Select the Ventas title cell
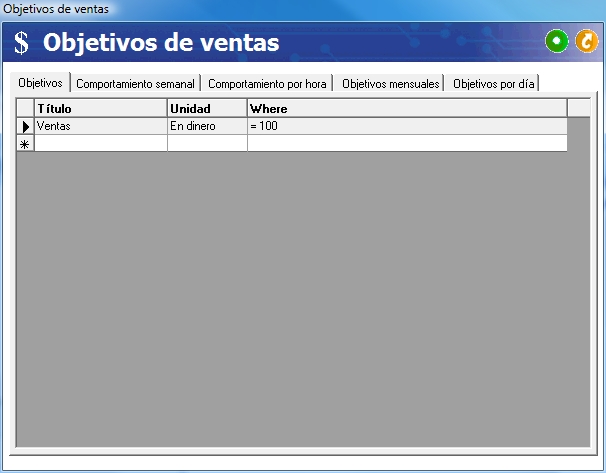 click(100, 127)
